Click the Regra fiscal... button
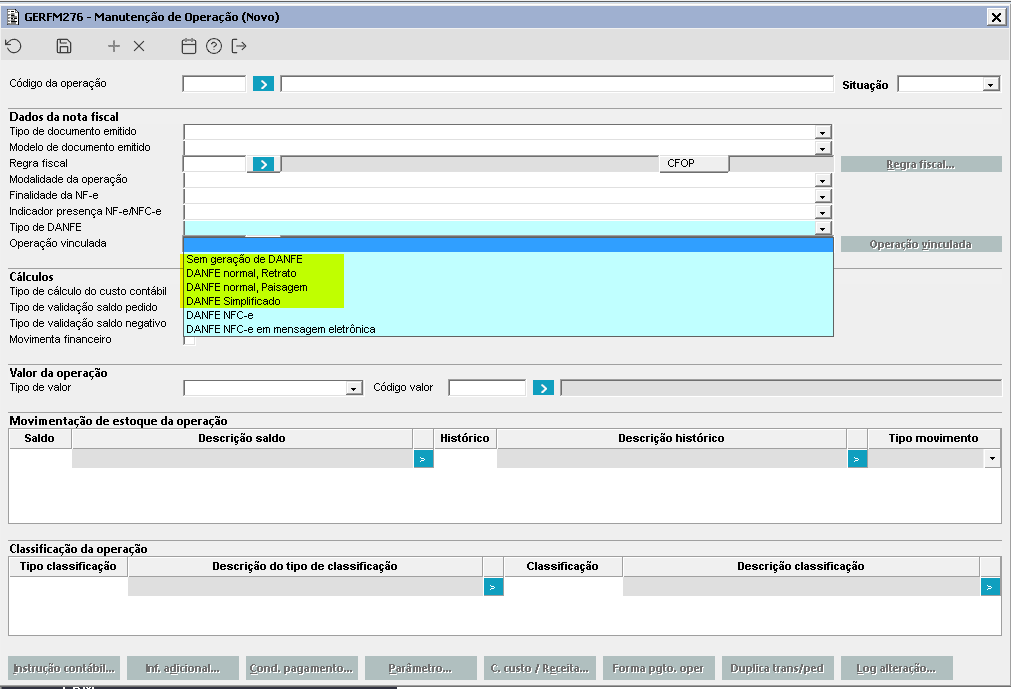 tap(921, 164)
